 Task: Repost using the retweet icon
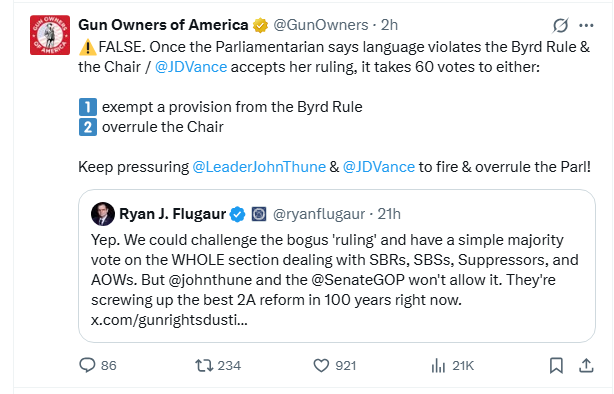point(204,366)
